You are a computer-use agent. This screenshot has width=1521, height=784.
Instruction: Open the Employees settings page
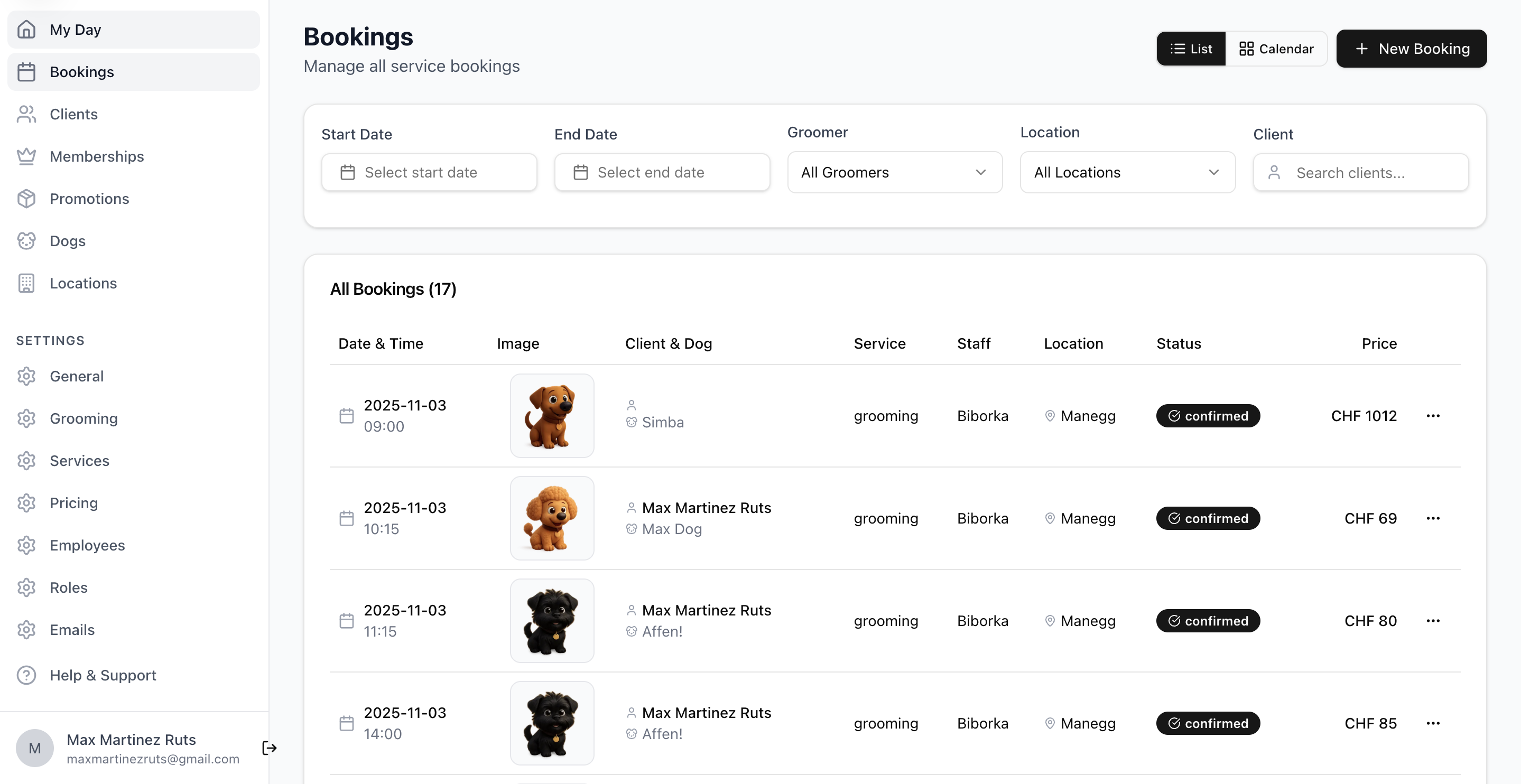tap(87, 545)
